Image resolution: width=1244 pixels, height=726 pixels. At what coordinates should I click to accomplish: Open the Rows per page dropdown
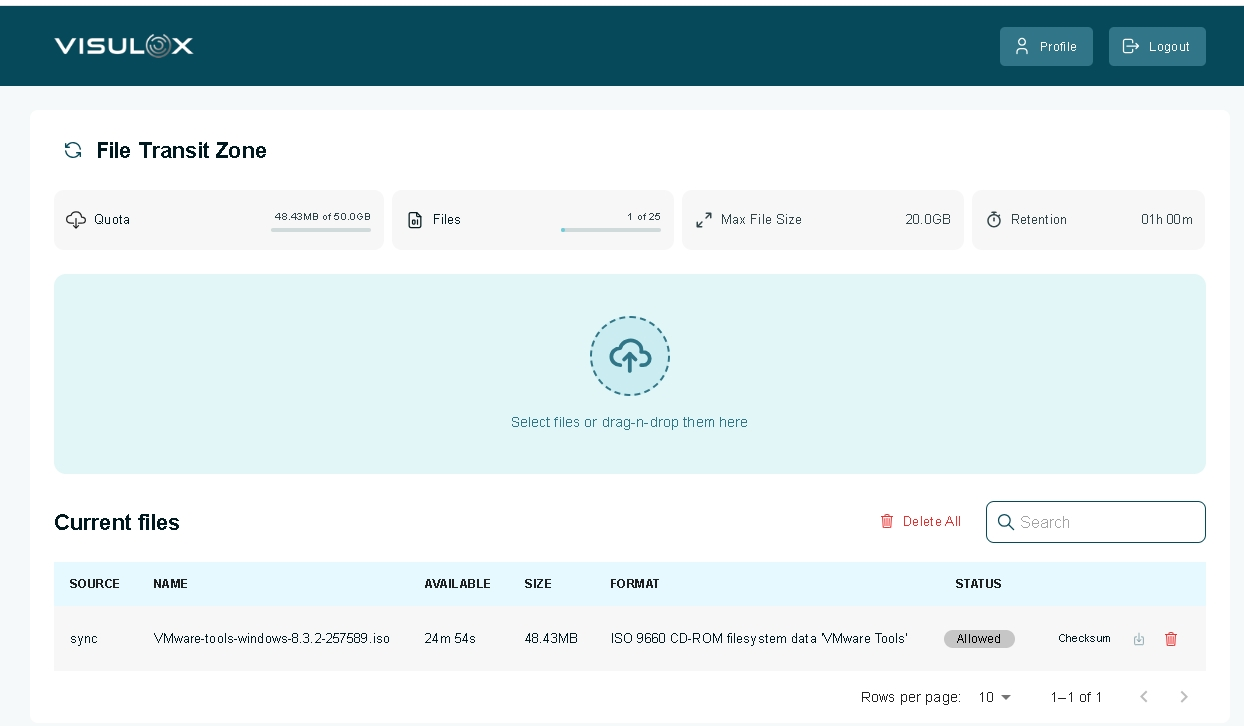click(x=995, y=697)
